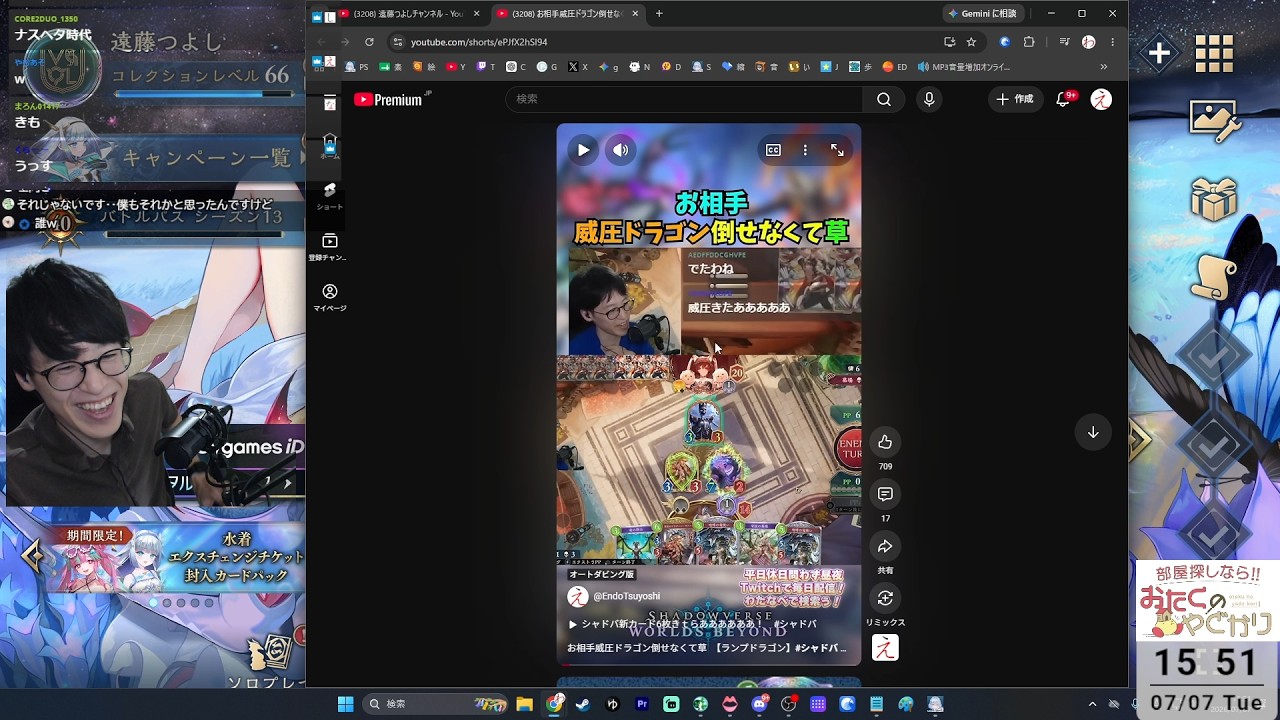Go to next Short with down arrow
Image resolution: width=1280 pixels, height=720 pixels.
(1093, 432)
